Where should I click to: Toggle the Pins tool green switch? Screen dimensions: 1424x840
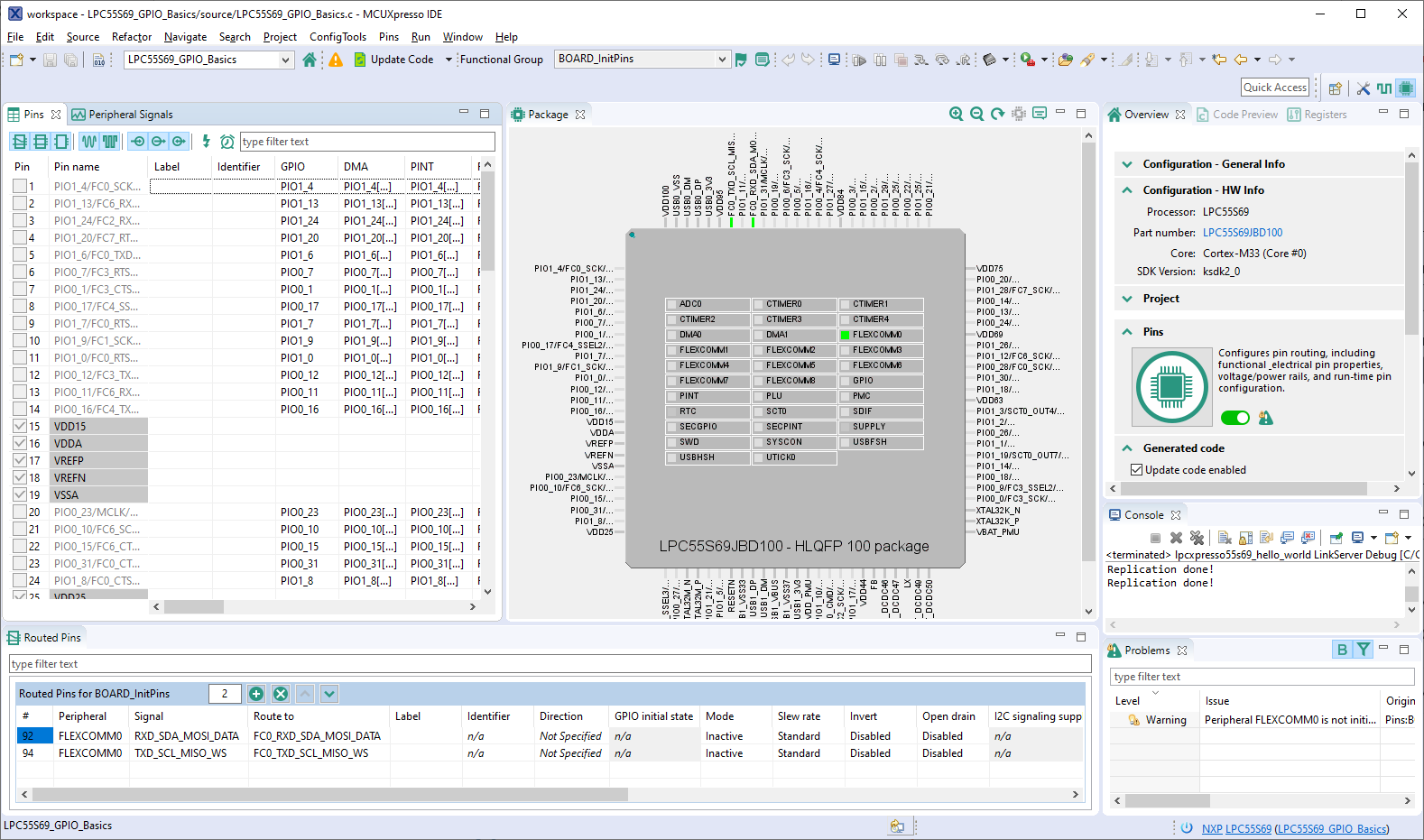tap(1234, 418)
